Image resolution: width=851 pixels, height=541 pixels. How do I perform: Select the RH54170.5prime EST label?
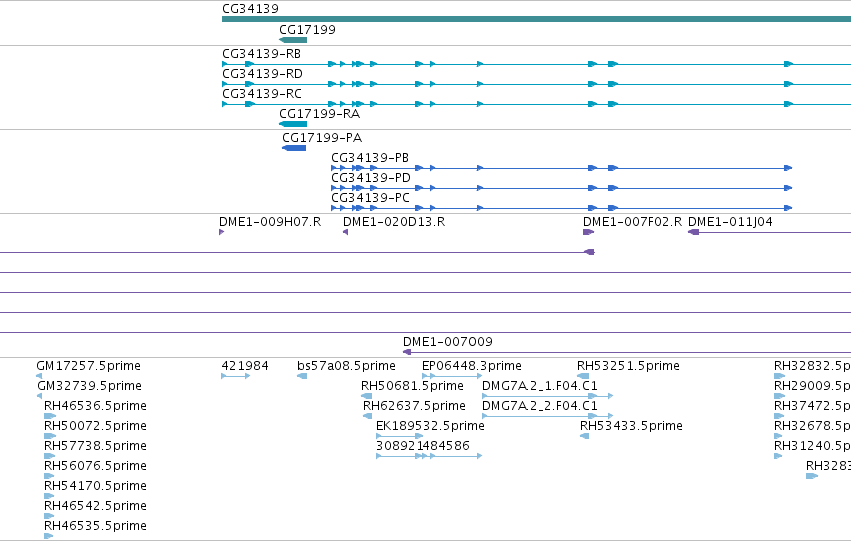click(96, 486)
